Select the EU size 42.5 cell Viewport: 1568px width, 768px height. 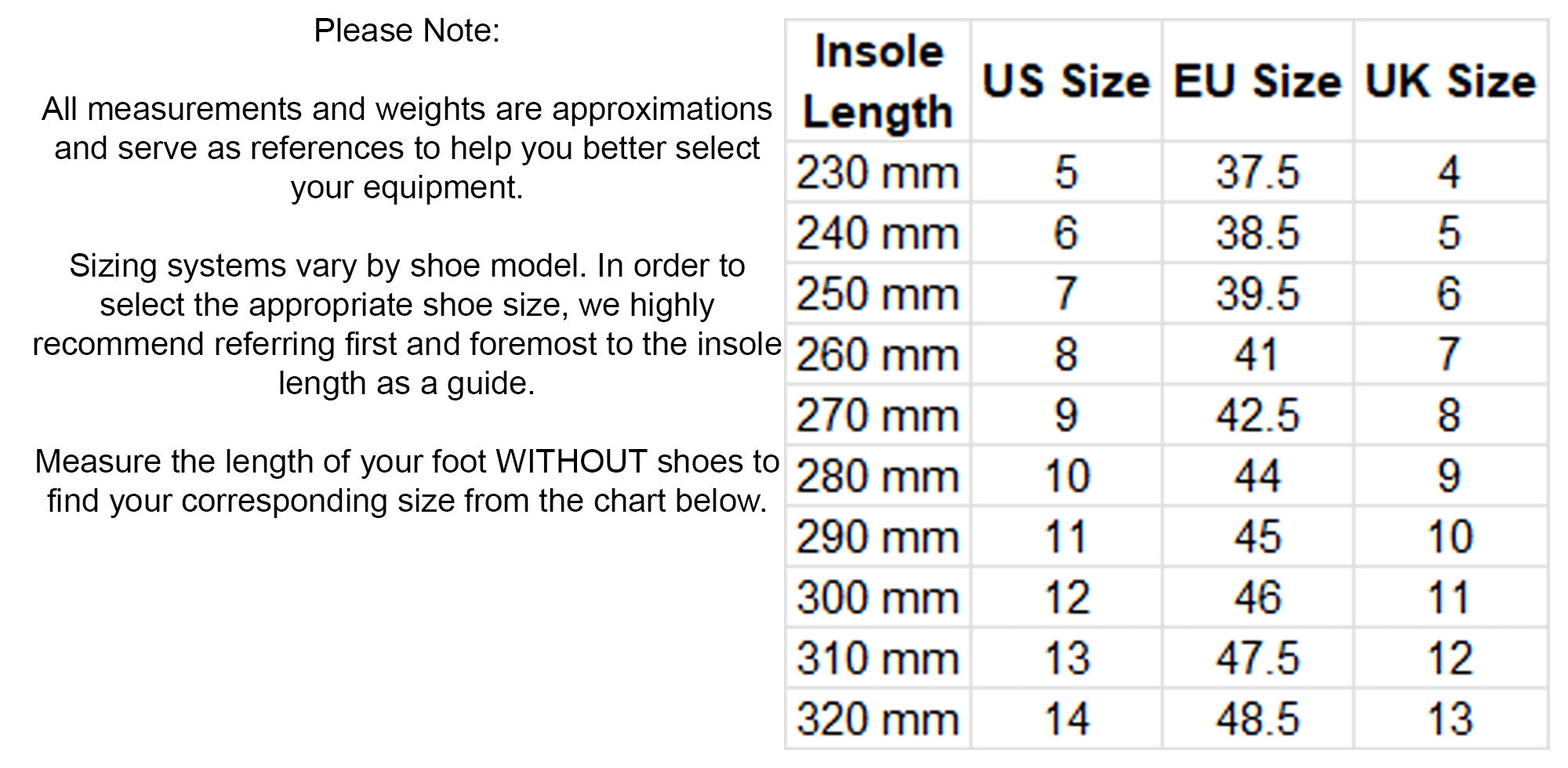pos(1257,415)
